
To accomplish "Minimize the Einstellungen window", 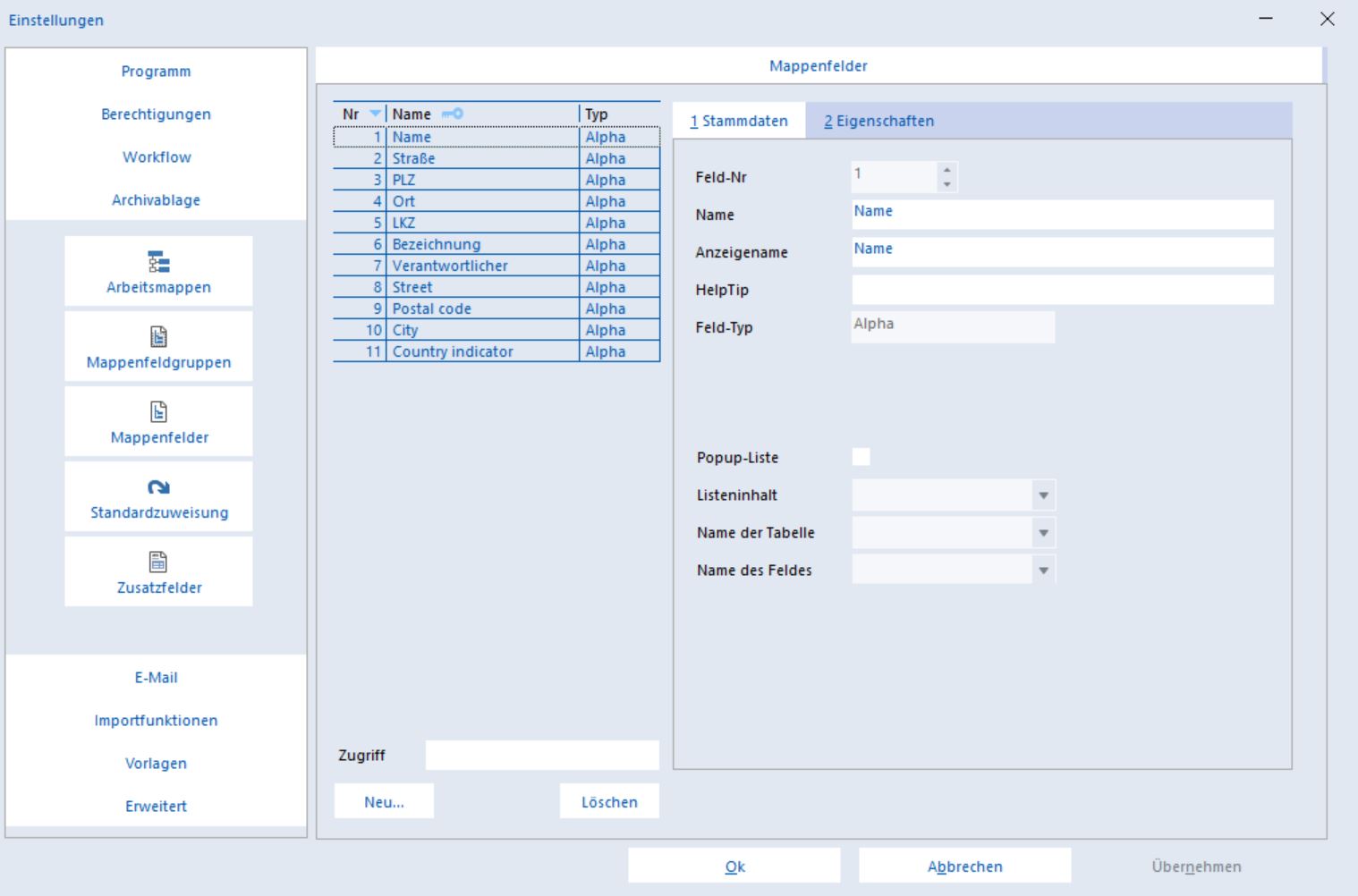I will [1266, 19].
